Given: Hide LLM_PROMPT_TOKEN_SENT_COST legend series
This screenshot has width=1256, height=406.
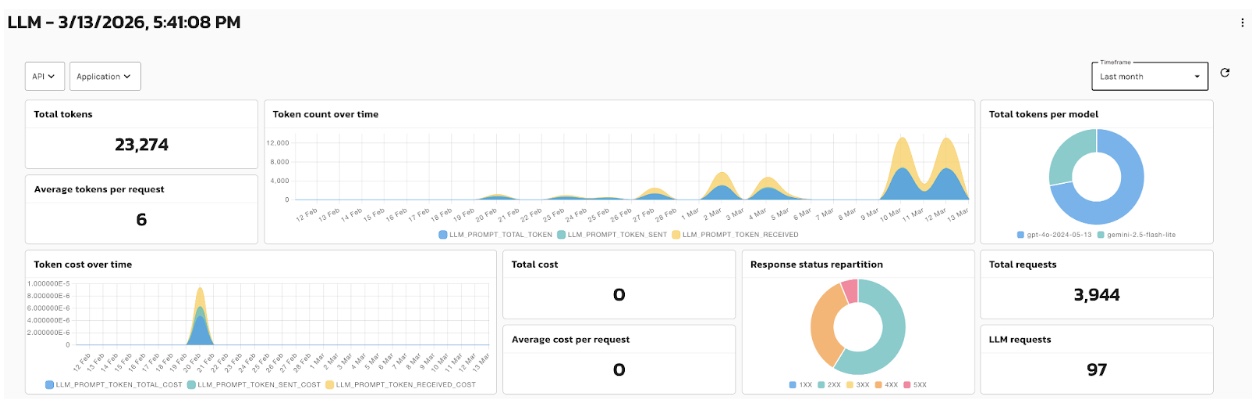Looking at the screenshot, I should click(255, 384).
